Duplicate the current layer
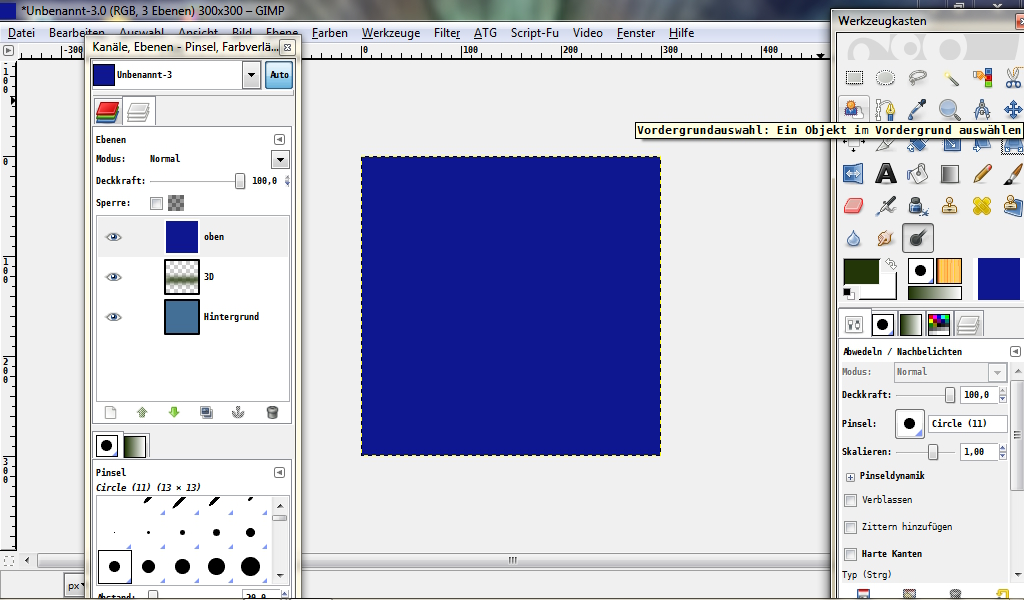This screenshot has height=600, width=1024. pyautogui.click(x=206, y=413)
